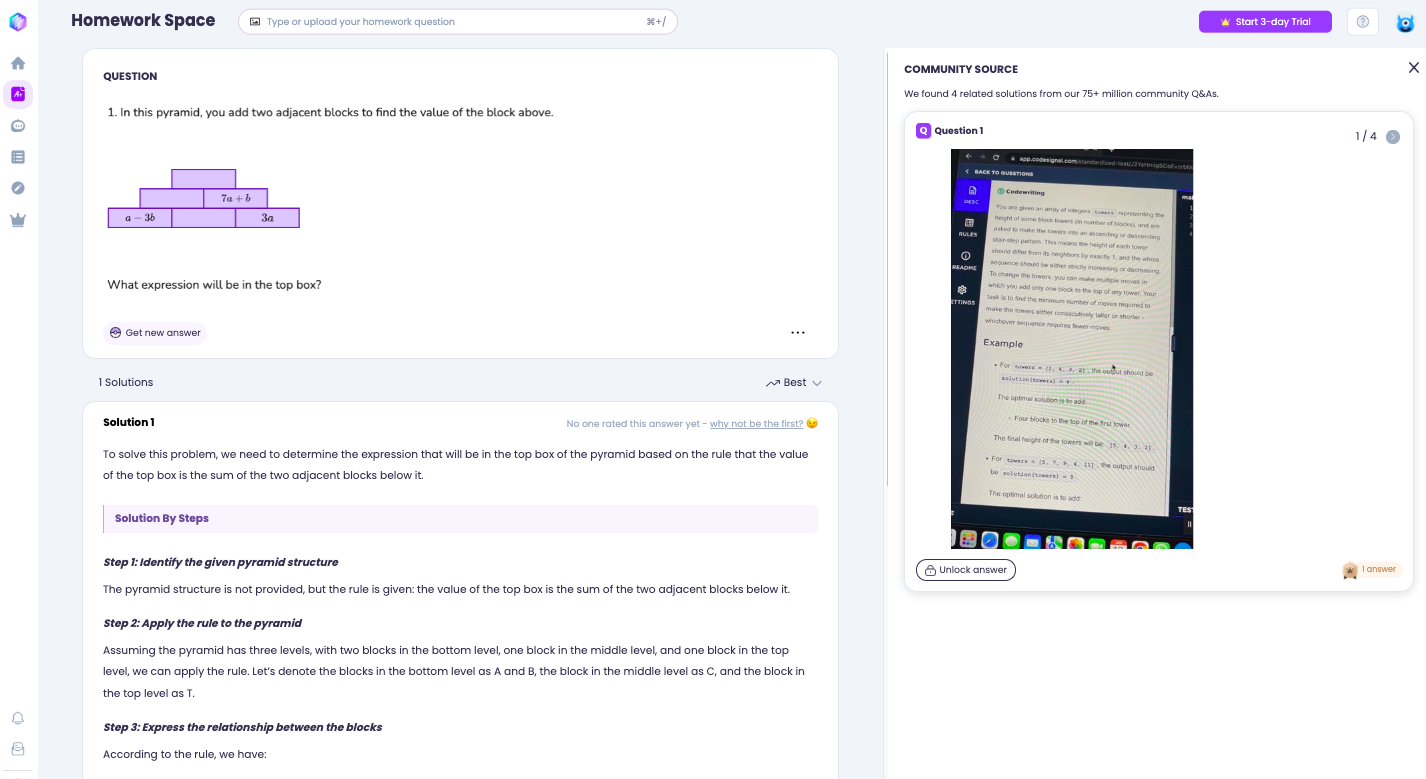The image size is (1426, 779).
Task: Select the pen/explore icon in the sidebar
Action: [17, 188]
